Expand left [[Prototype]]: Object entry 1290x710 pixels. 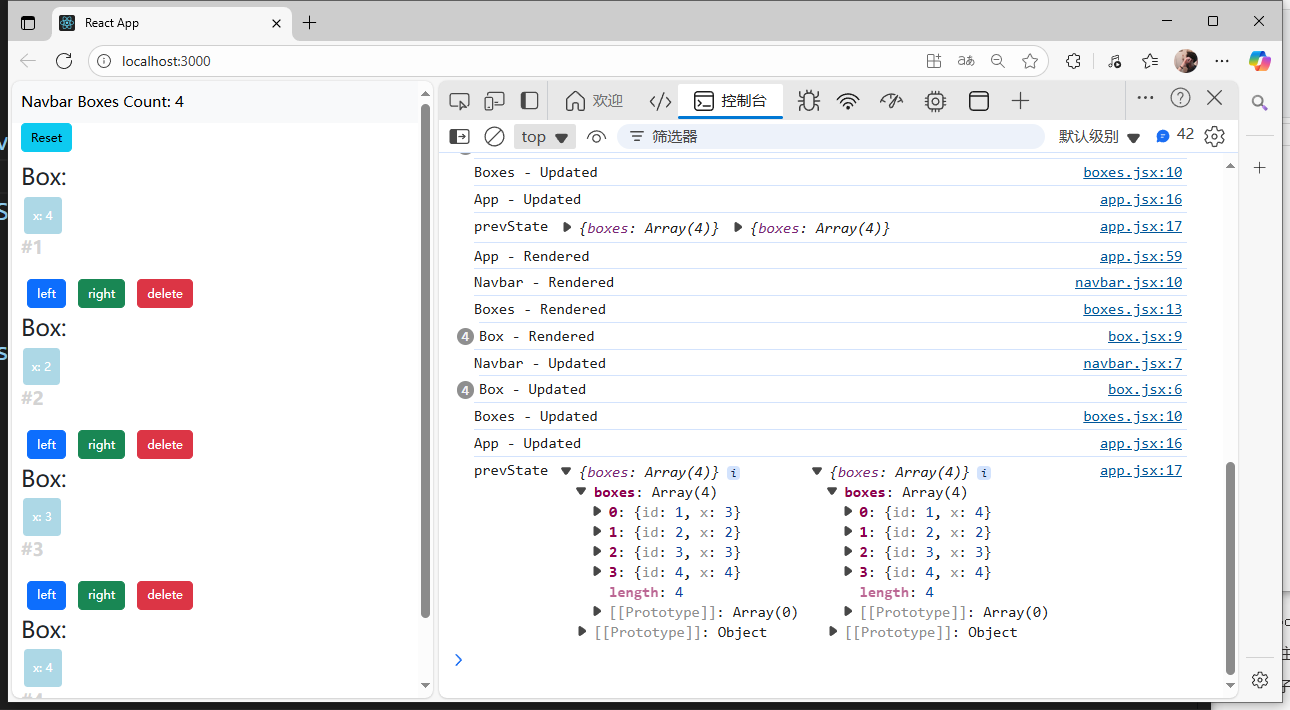pos(582,632)
